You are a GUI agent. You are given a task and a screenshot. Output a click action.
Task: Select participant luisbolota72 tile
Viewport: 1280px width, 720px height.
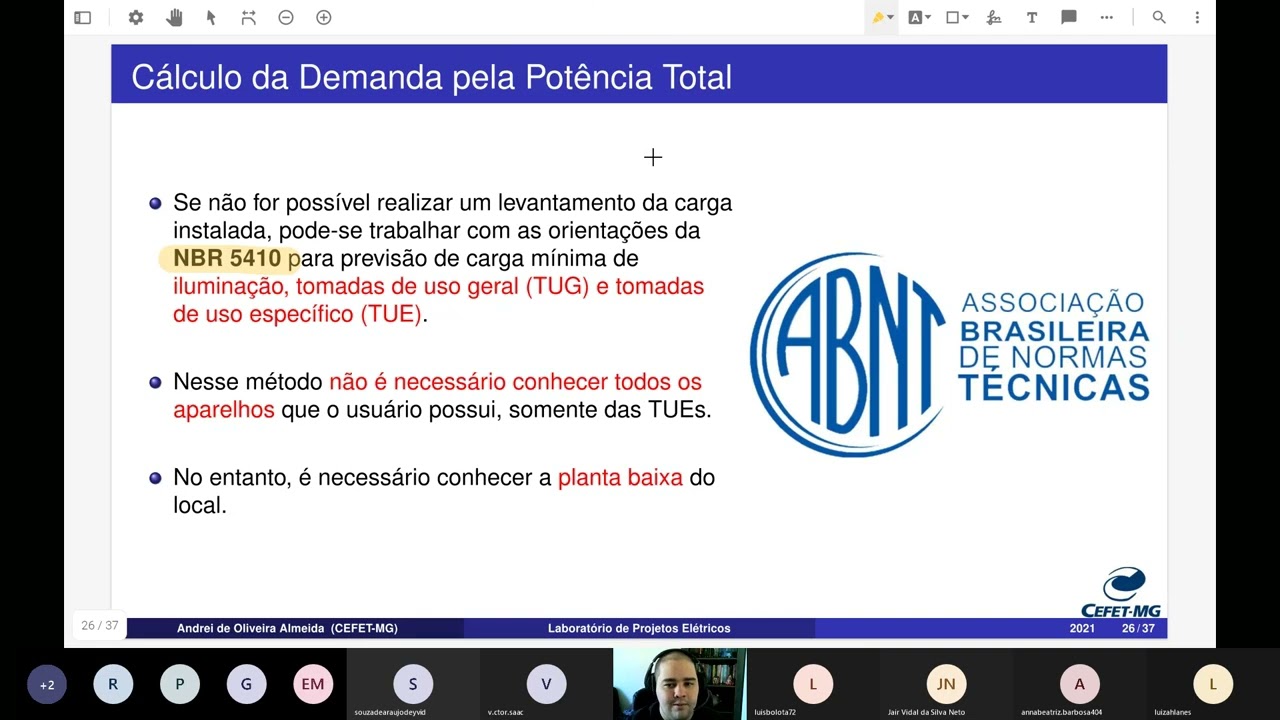click(x=813, y=684)
